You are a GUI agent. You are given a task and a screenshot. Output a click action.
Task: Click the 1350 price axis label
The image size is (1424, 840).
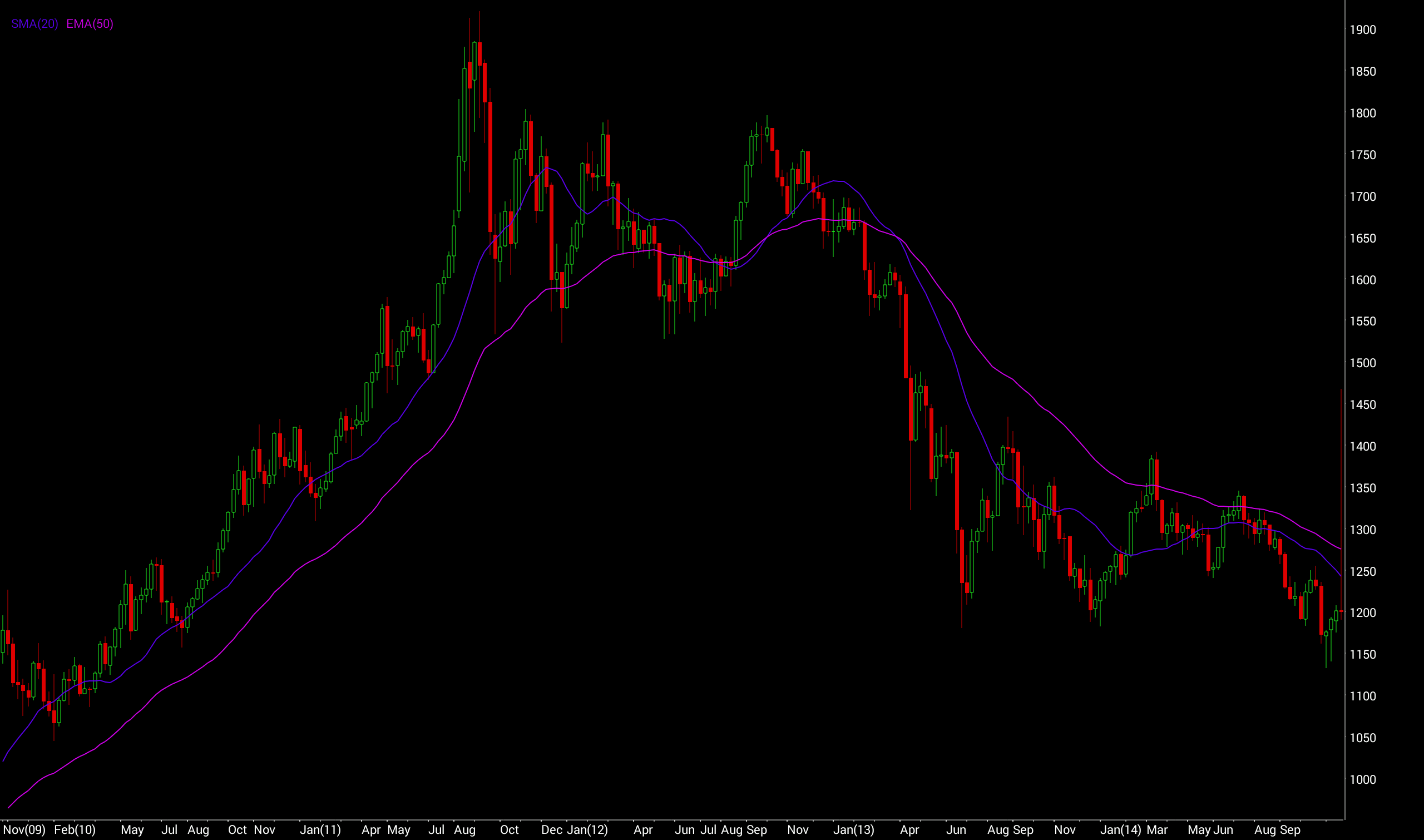coord(1362,488)
